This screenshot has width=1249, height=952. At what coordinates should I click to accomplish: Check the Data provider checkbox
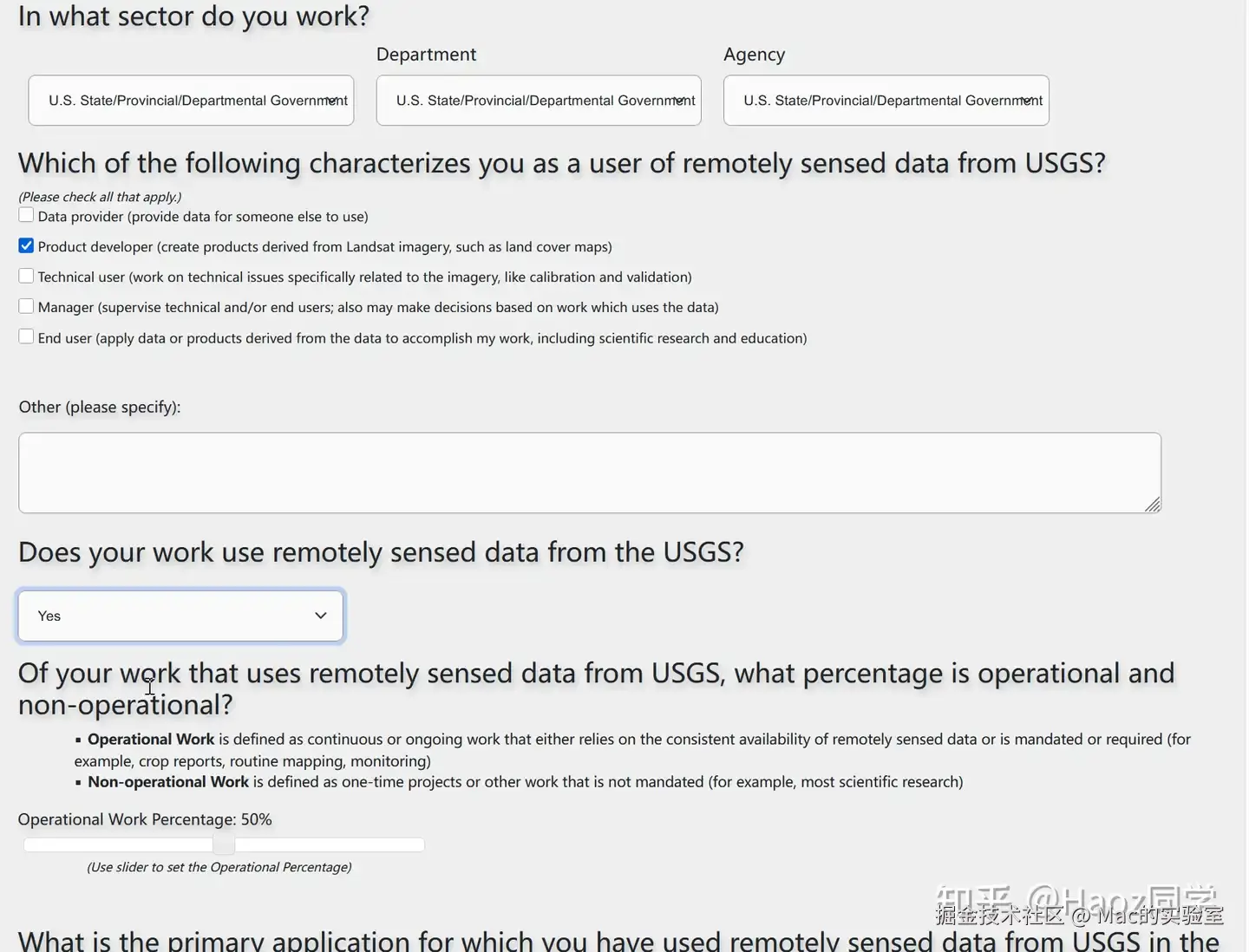point(27,215)
